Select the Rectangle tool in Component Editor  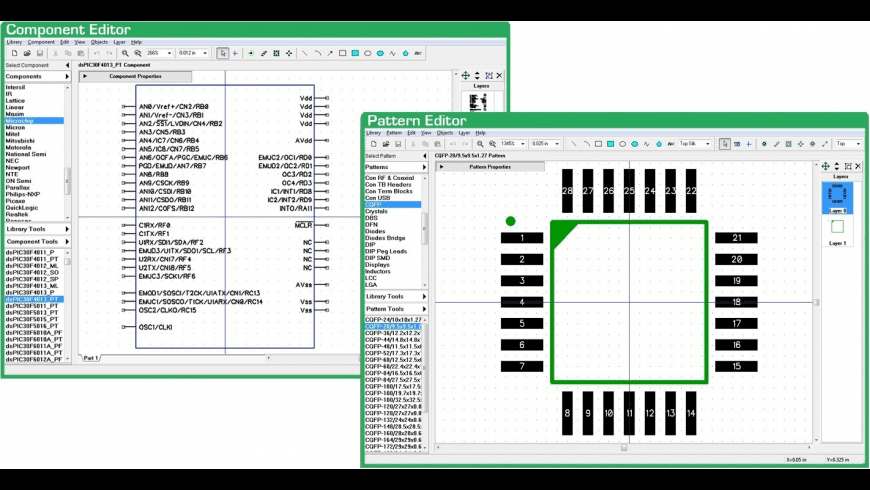pyautogui.click(x=342, y=53)
